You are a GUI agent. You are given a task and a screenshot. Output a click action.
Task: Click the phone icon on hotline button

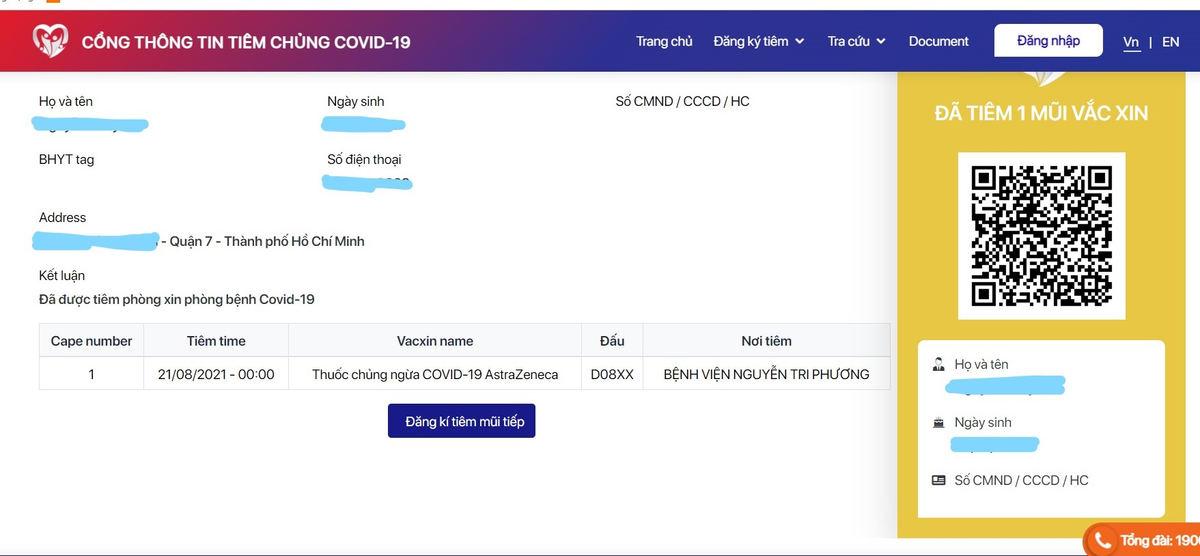point(1103,541)
